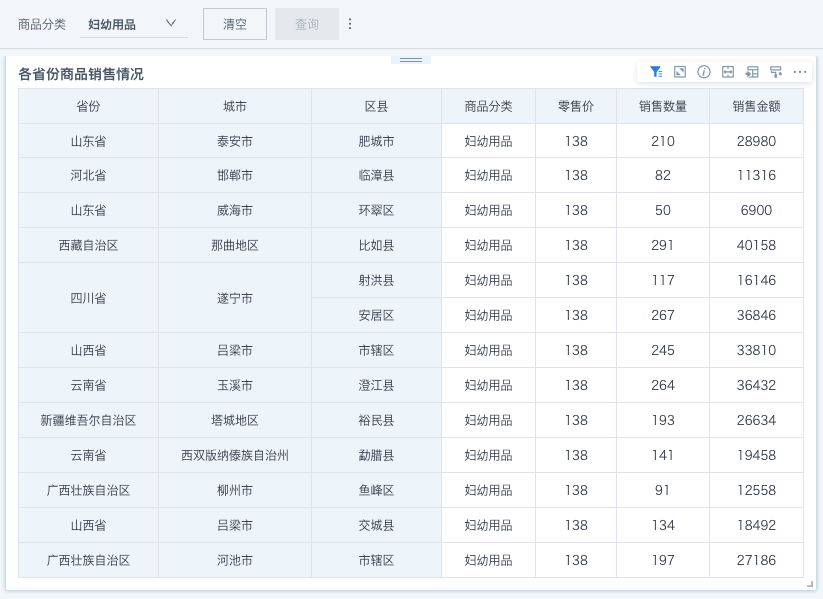The width and height of the screenshot is (823, 599).
Task: Click the blue filter icon in chart toolbar
Action: pyautogui.click(x=655, y=72)
